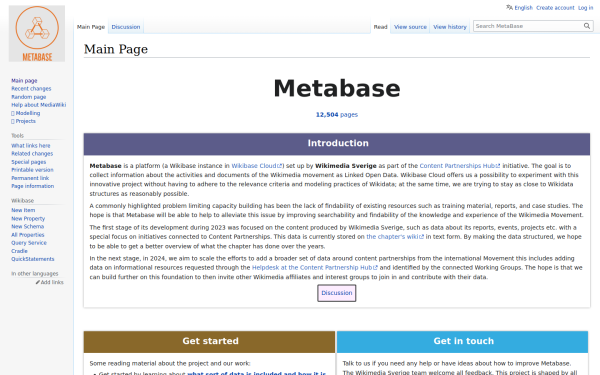Create a New Item
Viewport: 600px width, 375px height.
click(23, 210)
